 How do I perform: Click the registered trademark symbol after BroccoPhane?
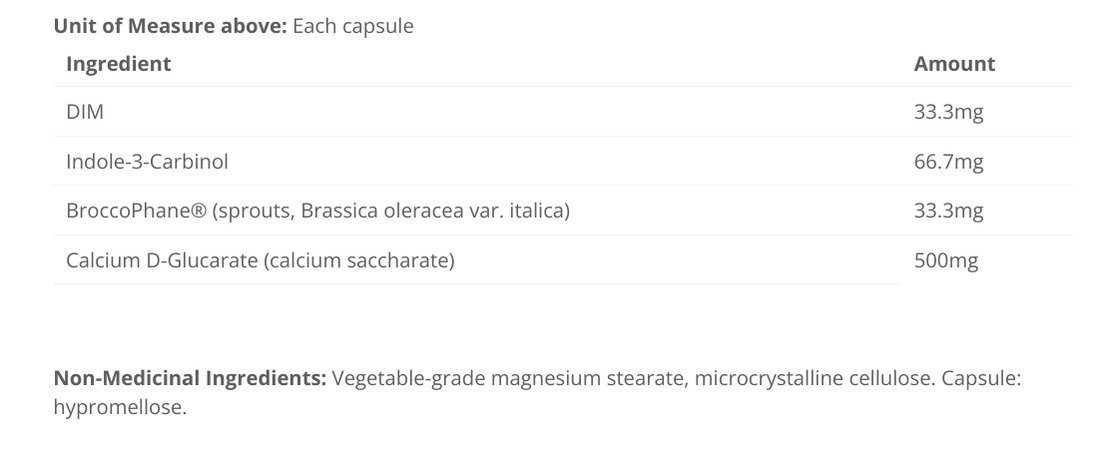pyautogui.click(x=198, y=211)
